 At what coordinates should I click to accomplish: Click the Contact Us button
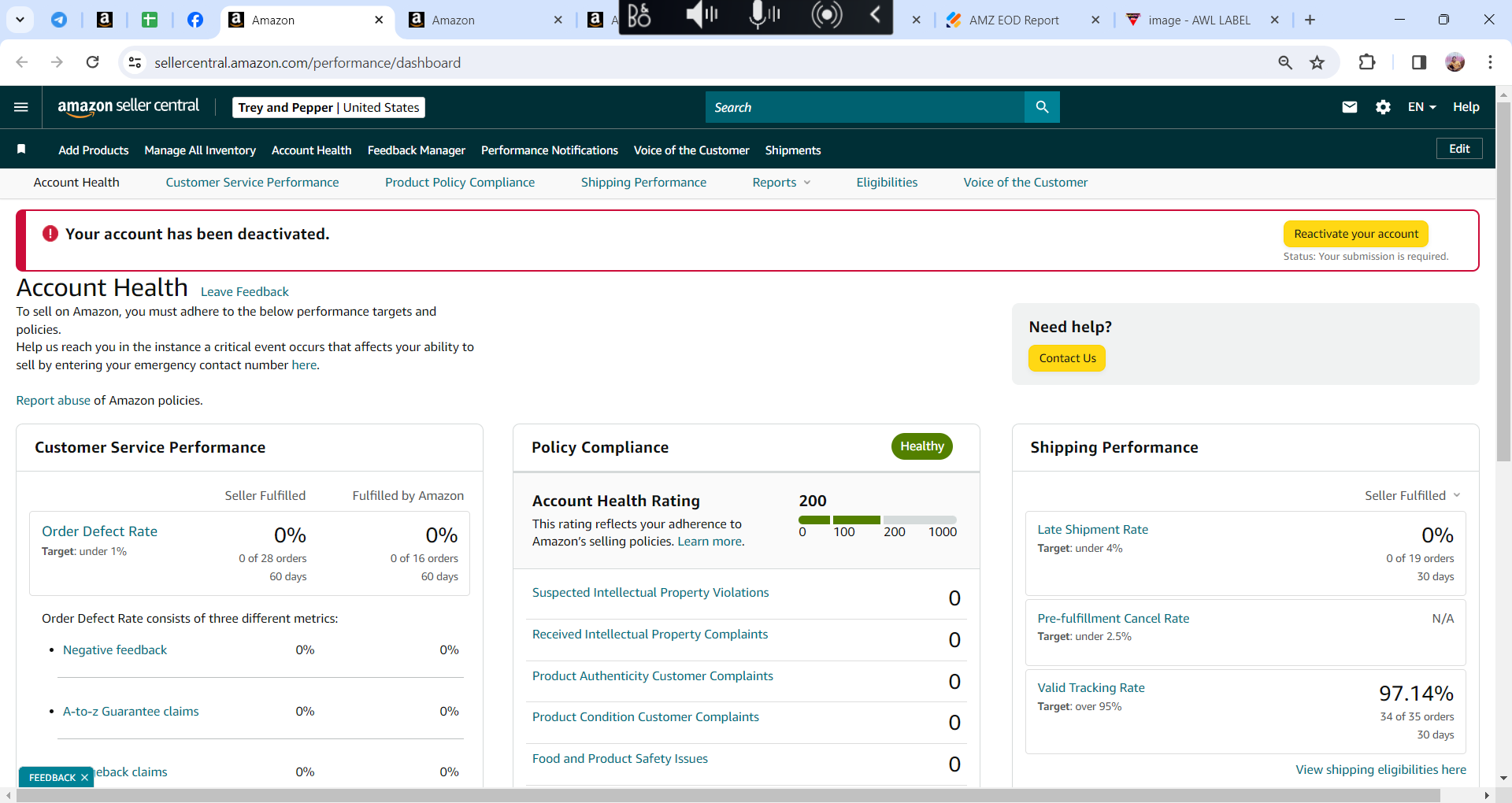coord(1067,358)
